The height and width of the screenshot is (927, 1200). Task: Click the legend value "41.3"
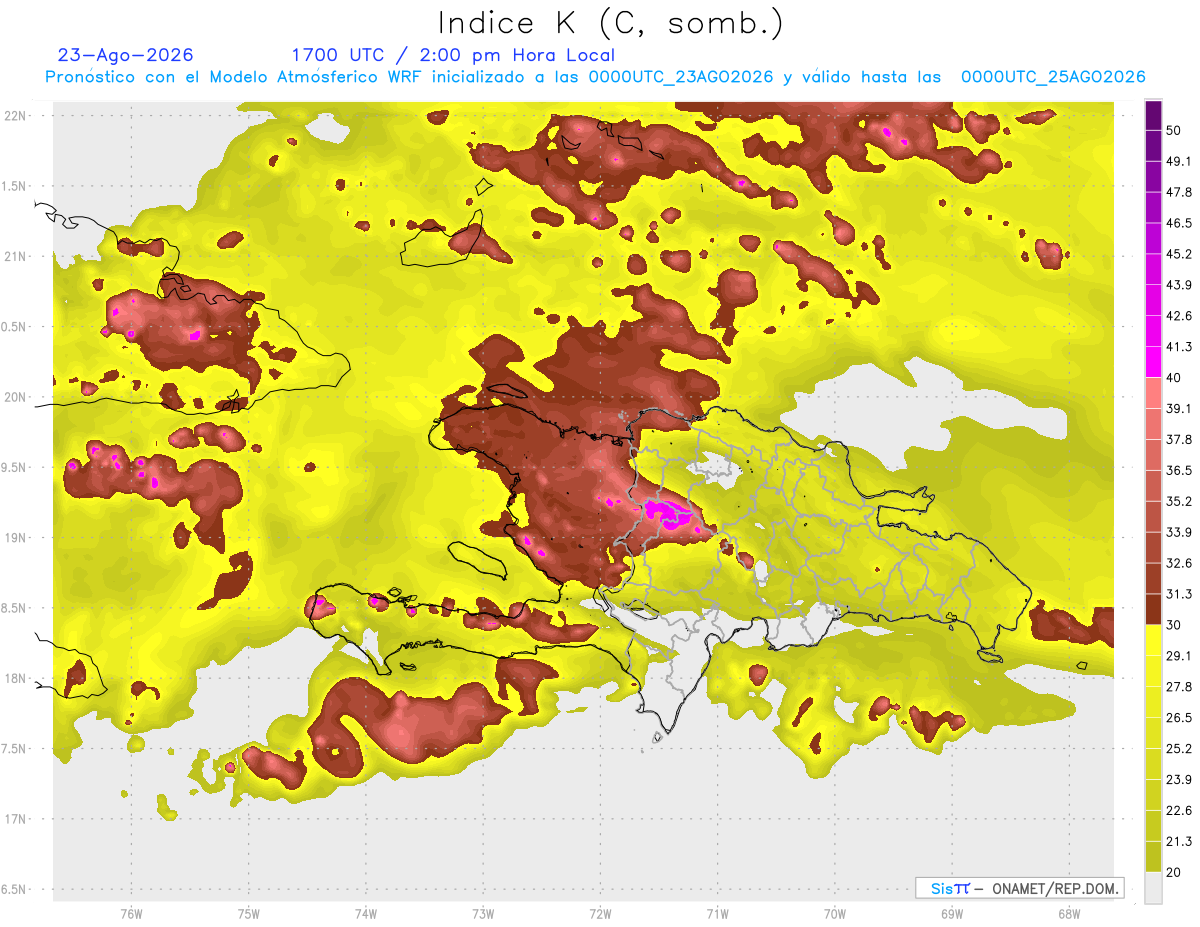pyautogui.click(x=1179, y=347)
